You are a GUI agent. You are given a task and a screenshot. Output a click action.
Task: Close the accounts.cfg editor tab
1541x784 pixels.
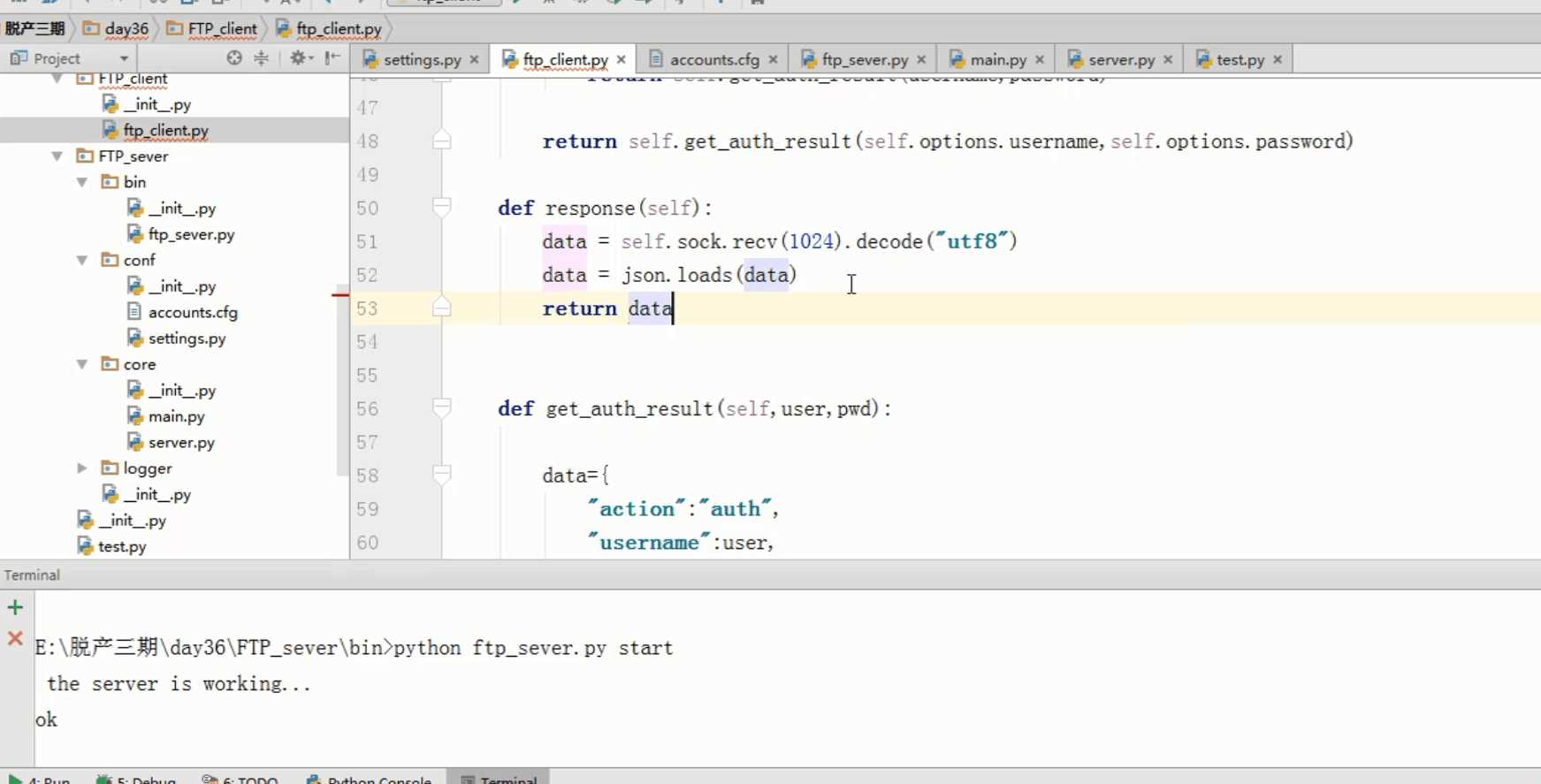click(x=774, y=59)
